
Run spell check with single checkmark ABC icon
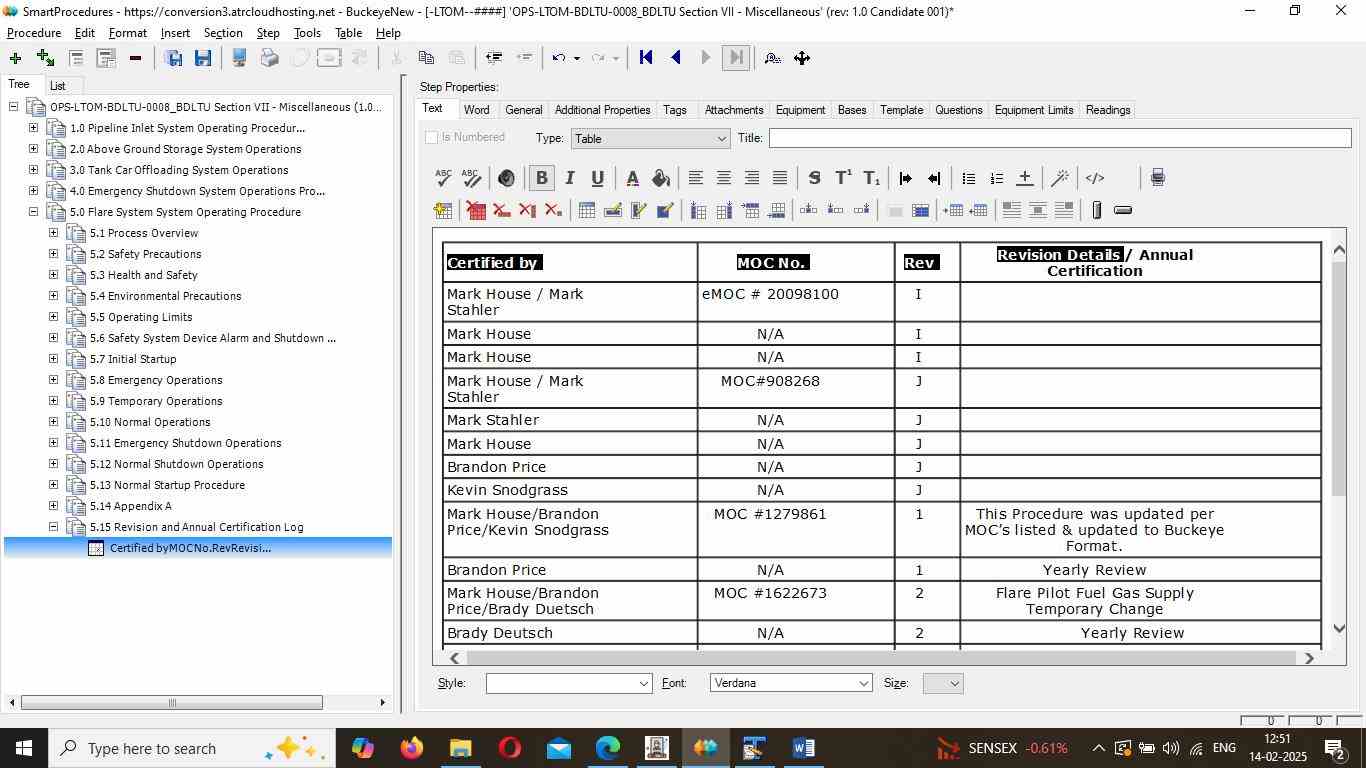point(444,178)
